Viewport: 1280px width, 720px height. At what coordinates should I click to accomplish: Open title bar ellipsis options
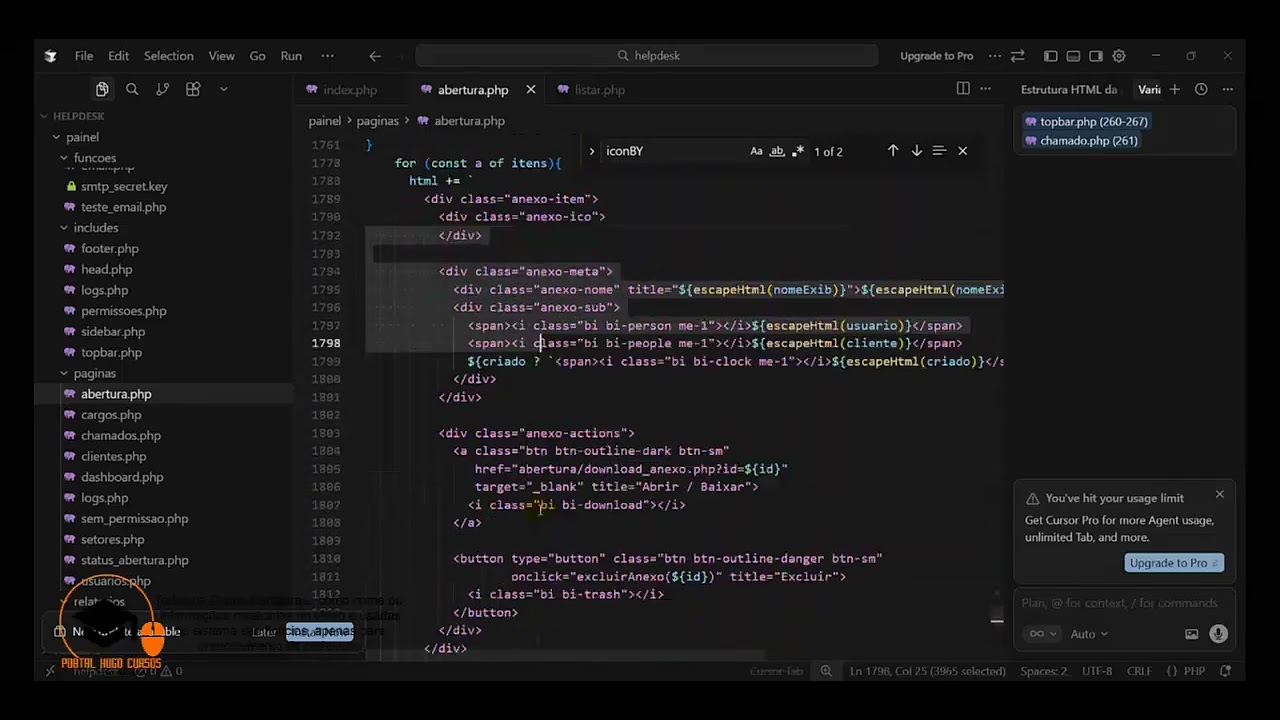pos(994,56)
